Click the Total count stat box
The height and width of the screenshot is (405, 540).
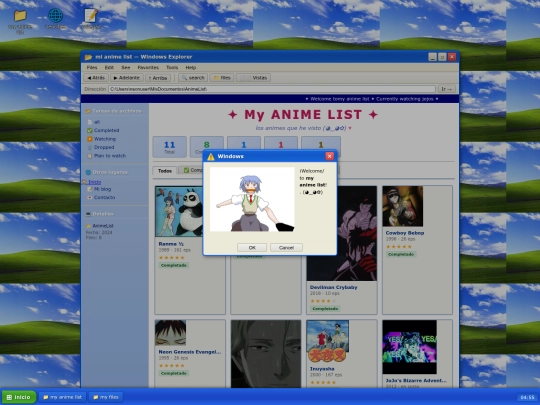169,147
